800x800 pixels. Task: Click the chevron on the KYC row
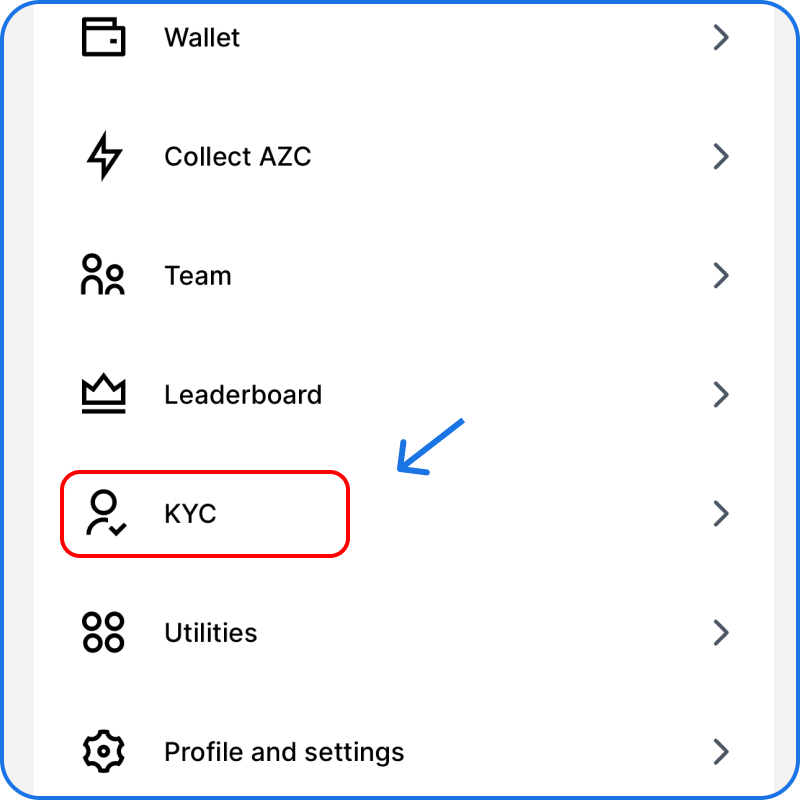pyautogui.click(x=720, y=514)
